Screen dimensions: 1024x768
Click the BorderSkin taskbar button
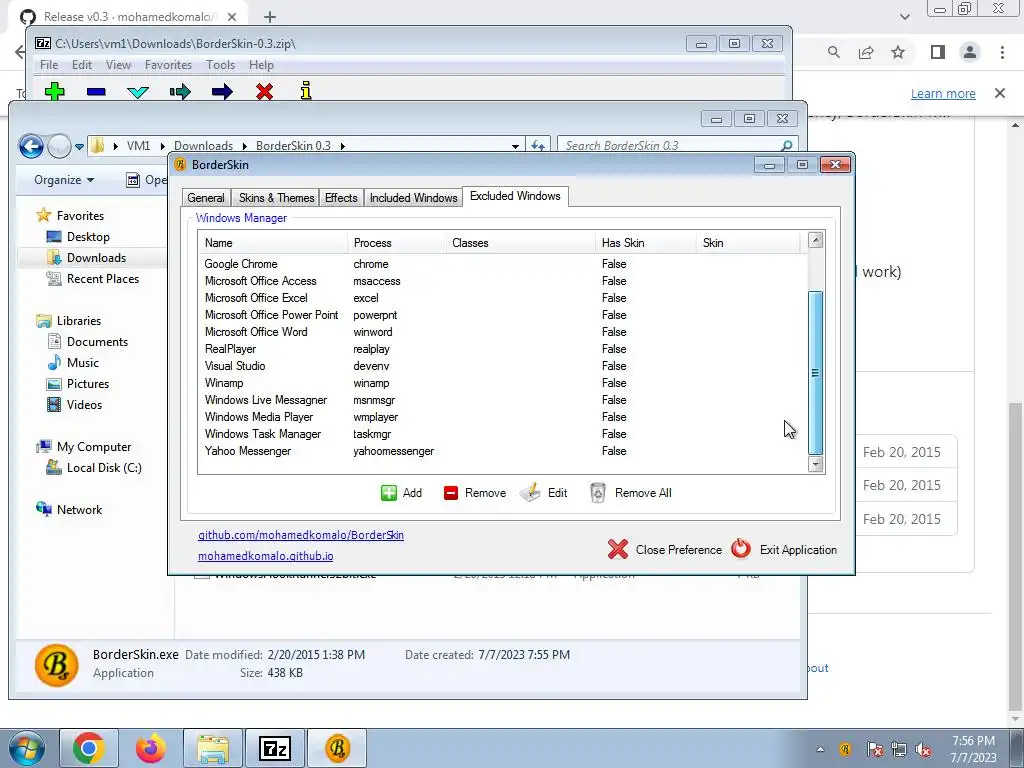tap(337, 748)
